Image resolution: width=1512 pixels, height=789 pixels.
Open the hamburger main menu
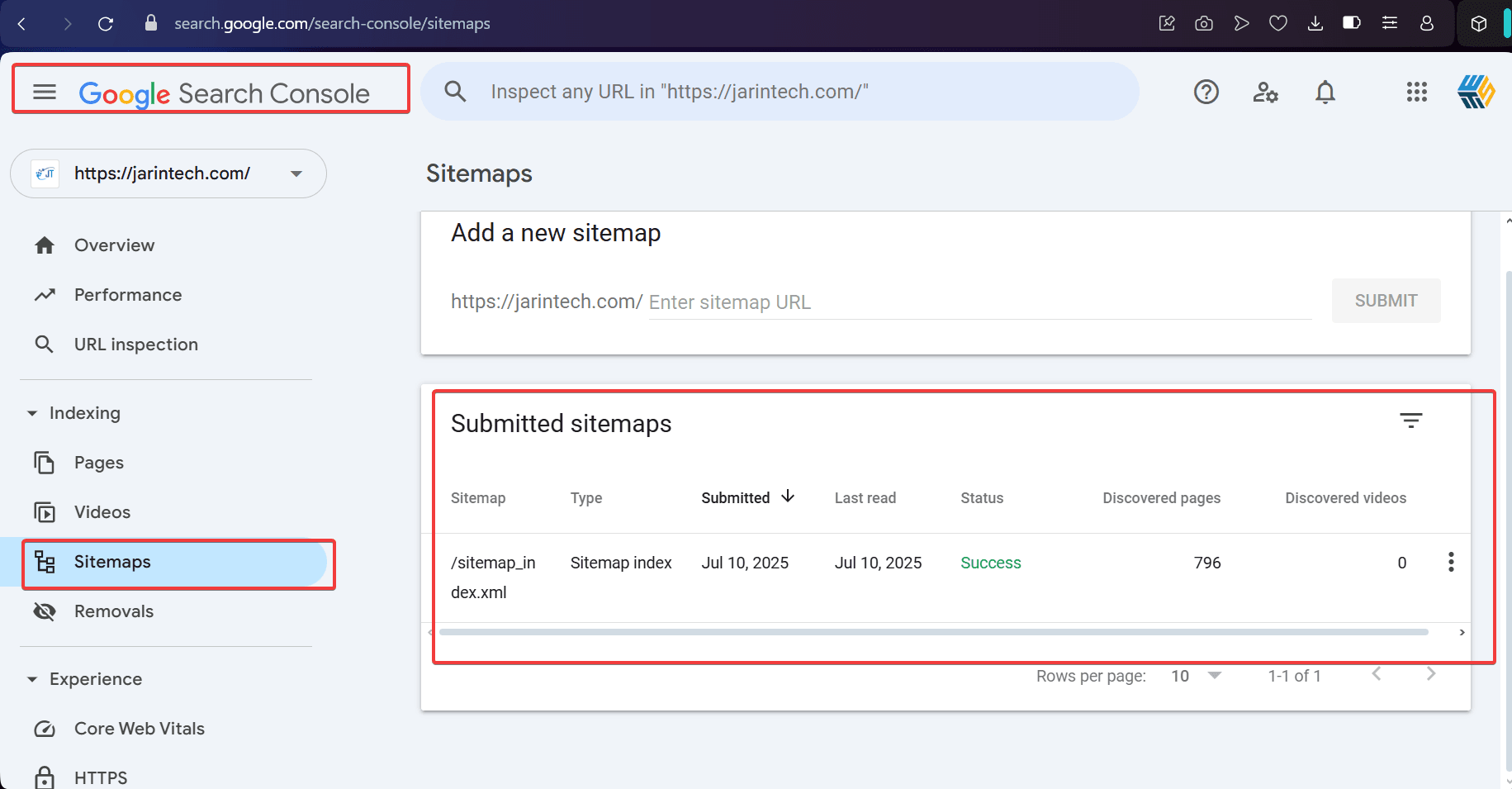click(45, 92)
